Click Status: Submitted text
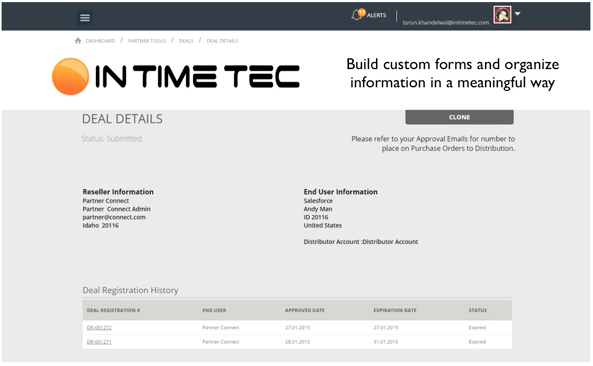Image resolution: width=593 pixels, height=366 pixels. click(112, 139)
